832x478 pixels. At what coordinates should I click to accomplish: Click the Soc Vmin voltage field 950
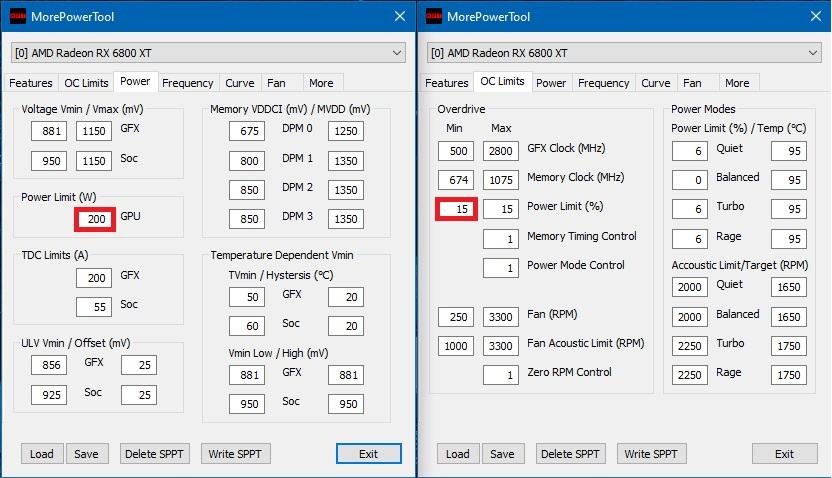[49, 161]
